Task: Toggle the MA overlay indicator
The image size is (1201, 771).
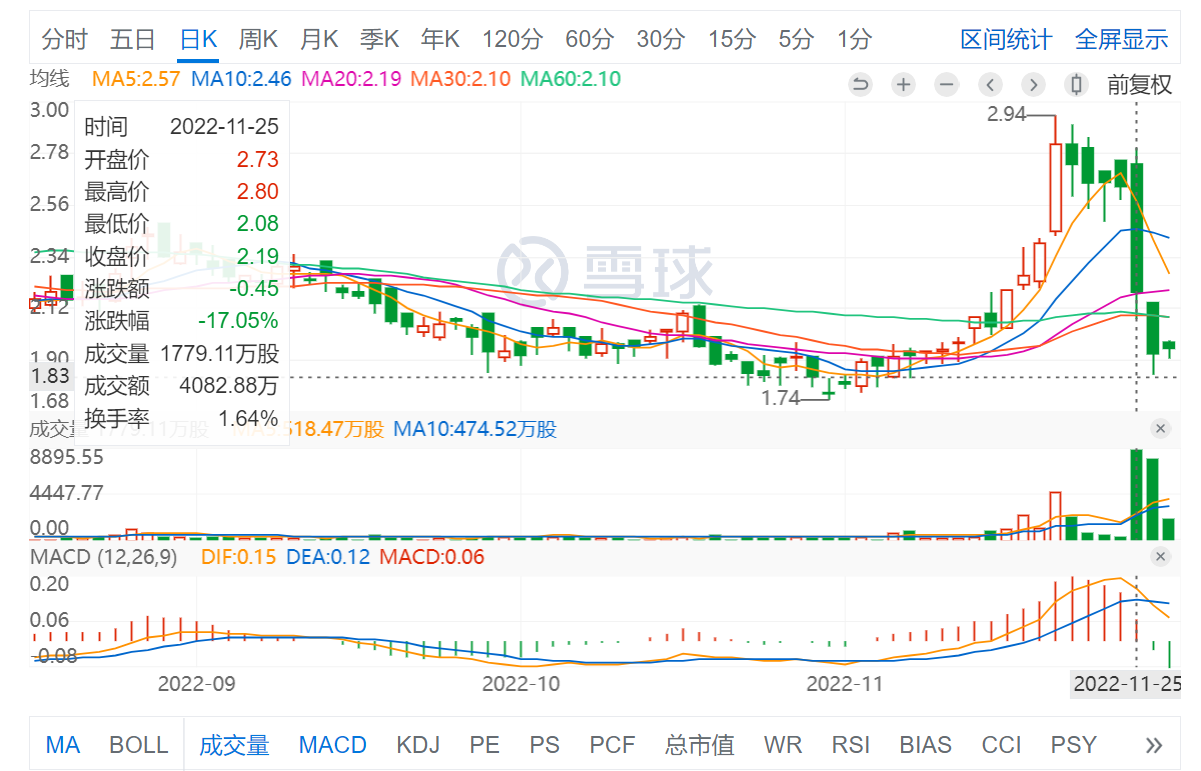Action: (63, 745)
